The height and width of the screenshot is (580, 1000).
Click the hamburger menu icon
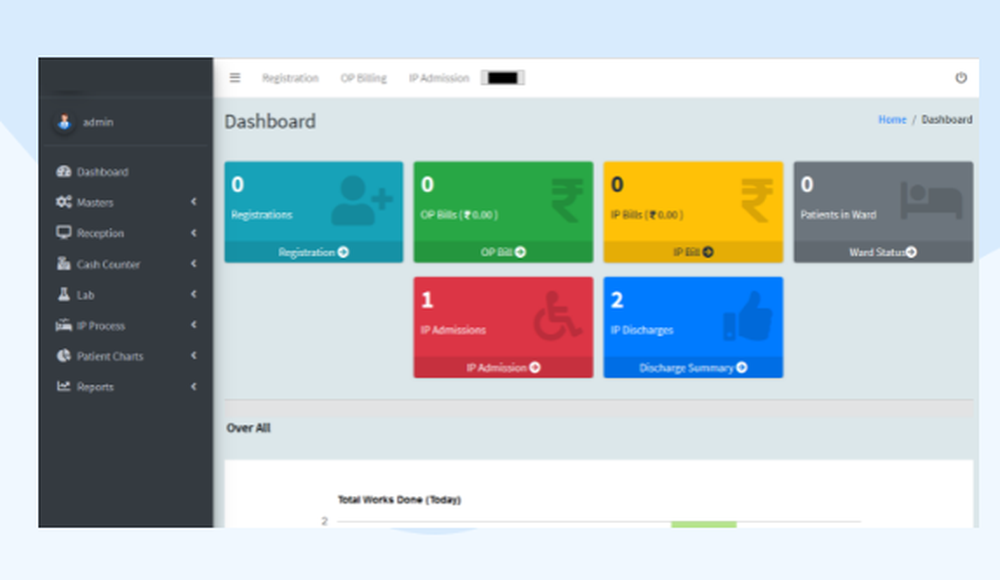tap(235, 78)
